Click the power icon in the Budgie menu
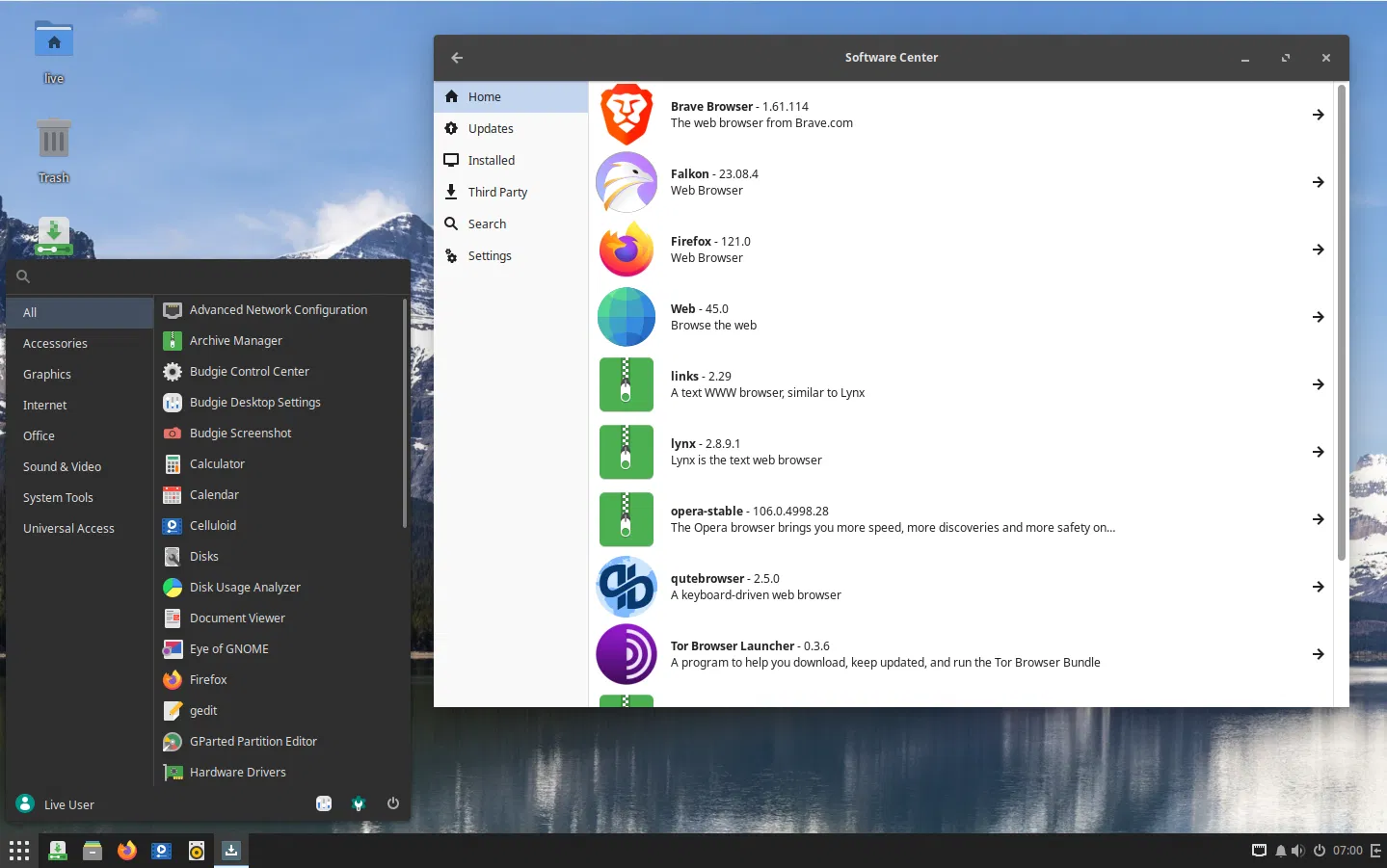This screenshot has width=1387, height=868. [x=393, y=803]
